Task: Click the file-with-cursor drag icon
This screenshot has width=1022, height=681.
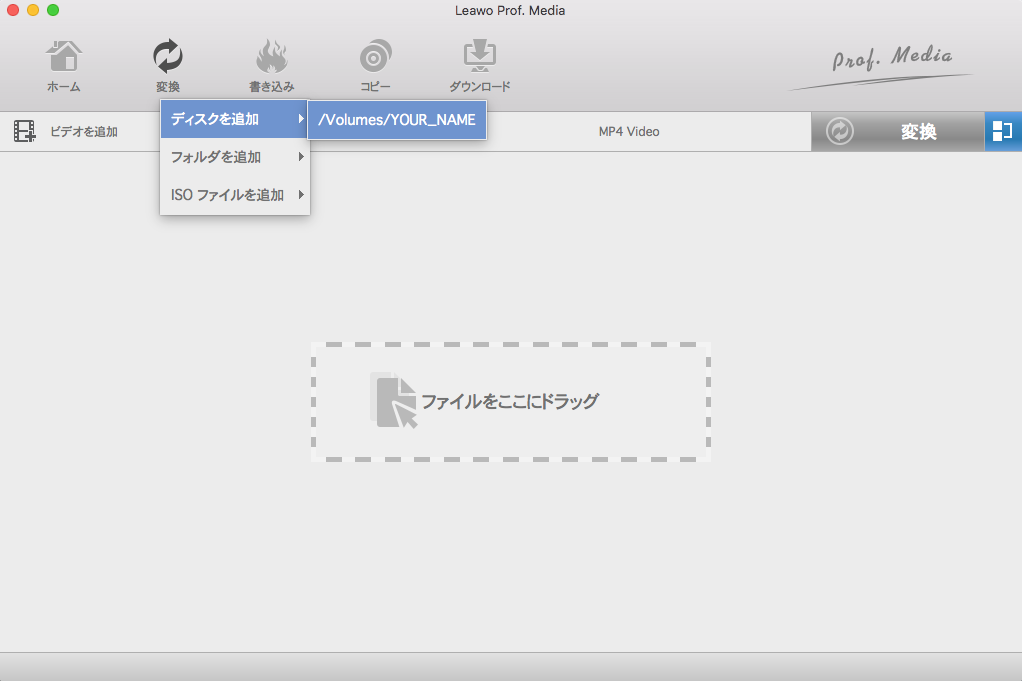Action: (394, 401)
